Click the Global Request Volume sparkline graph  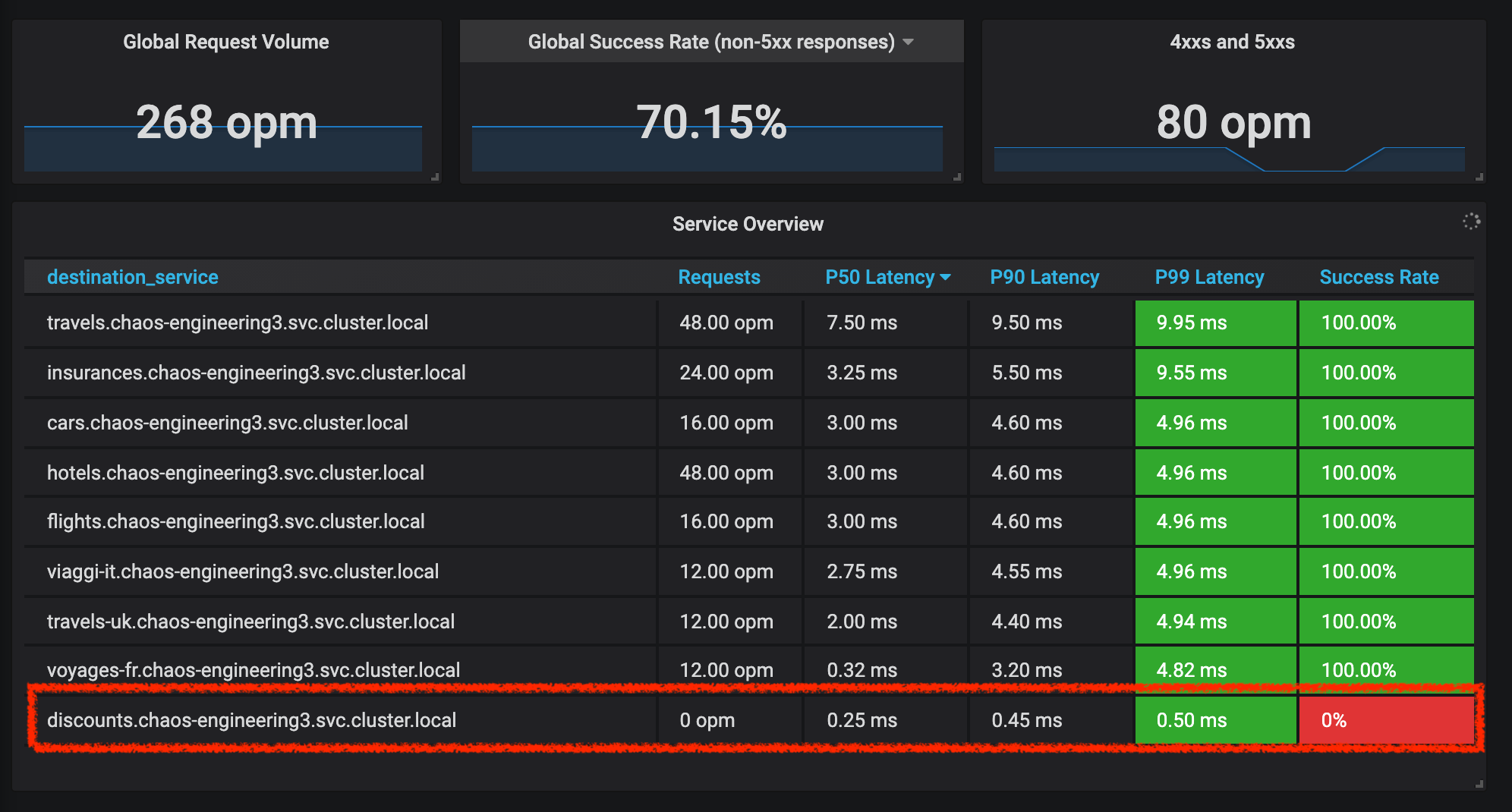(x=223, y=149)
